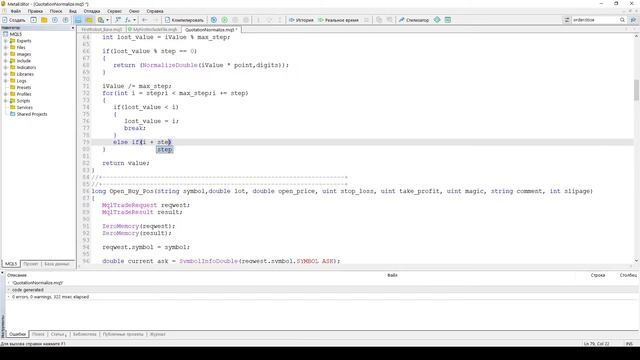The image size is (640, 360).
Task: Select the Shared Projects folder
Action: point(32,114)
